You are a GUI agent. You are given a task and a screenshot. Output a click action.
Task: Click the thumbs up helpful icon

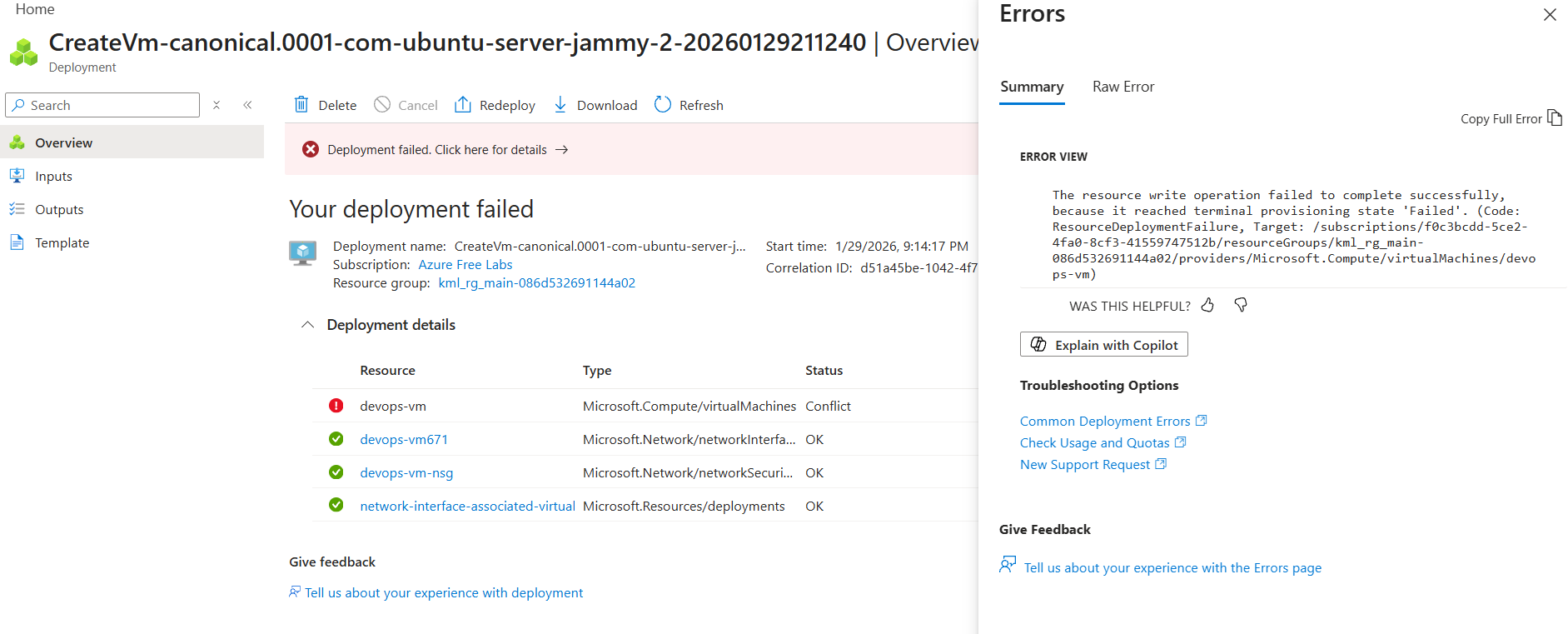point(1207,306)
